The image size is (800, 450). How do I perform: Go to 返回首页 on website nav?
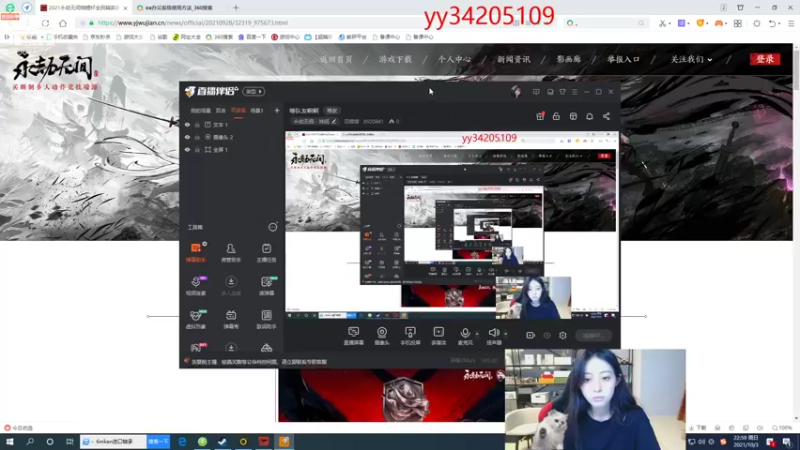(336, 59)
